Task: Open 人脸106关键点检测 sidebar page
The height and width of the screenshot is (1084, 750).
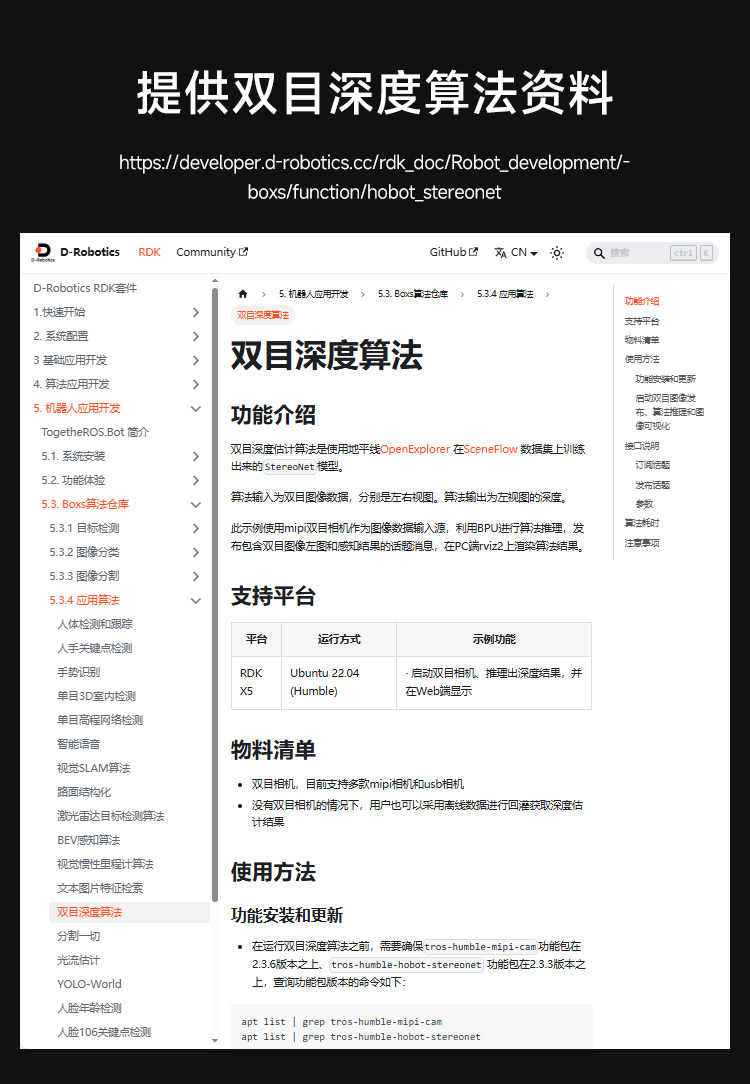Action: pos(104,1032)
